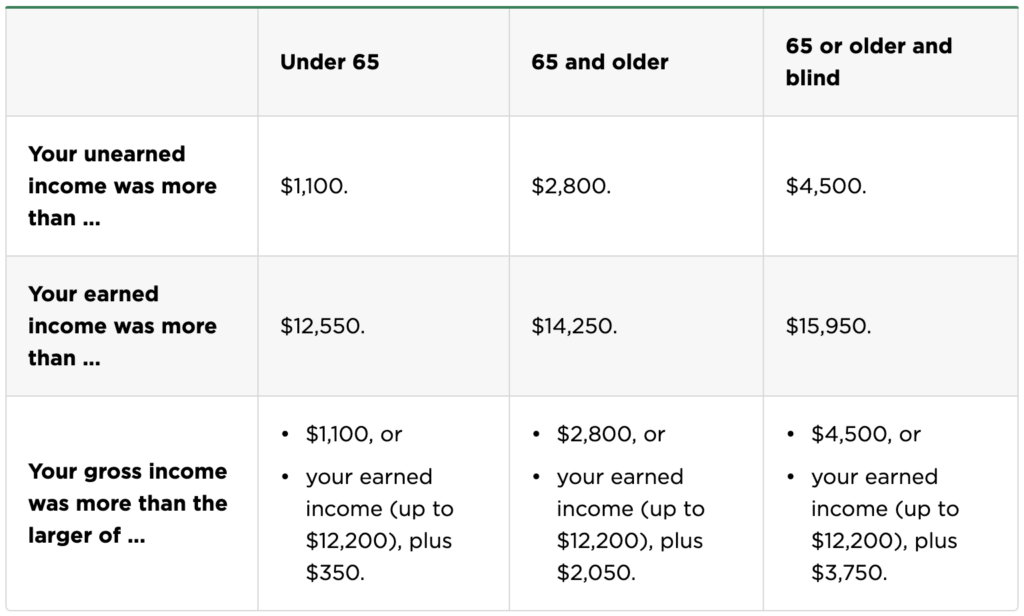Click the bullet text ending 'plus $2,050'
Viewport: 1024px width, 616px height.
pos(631,525)
